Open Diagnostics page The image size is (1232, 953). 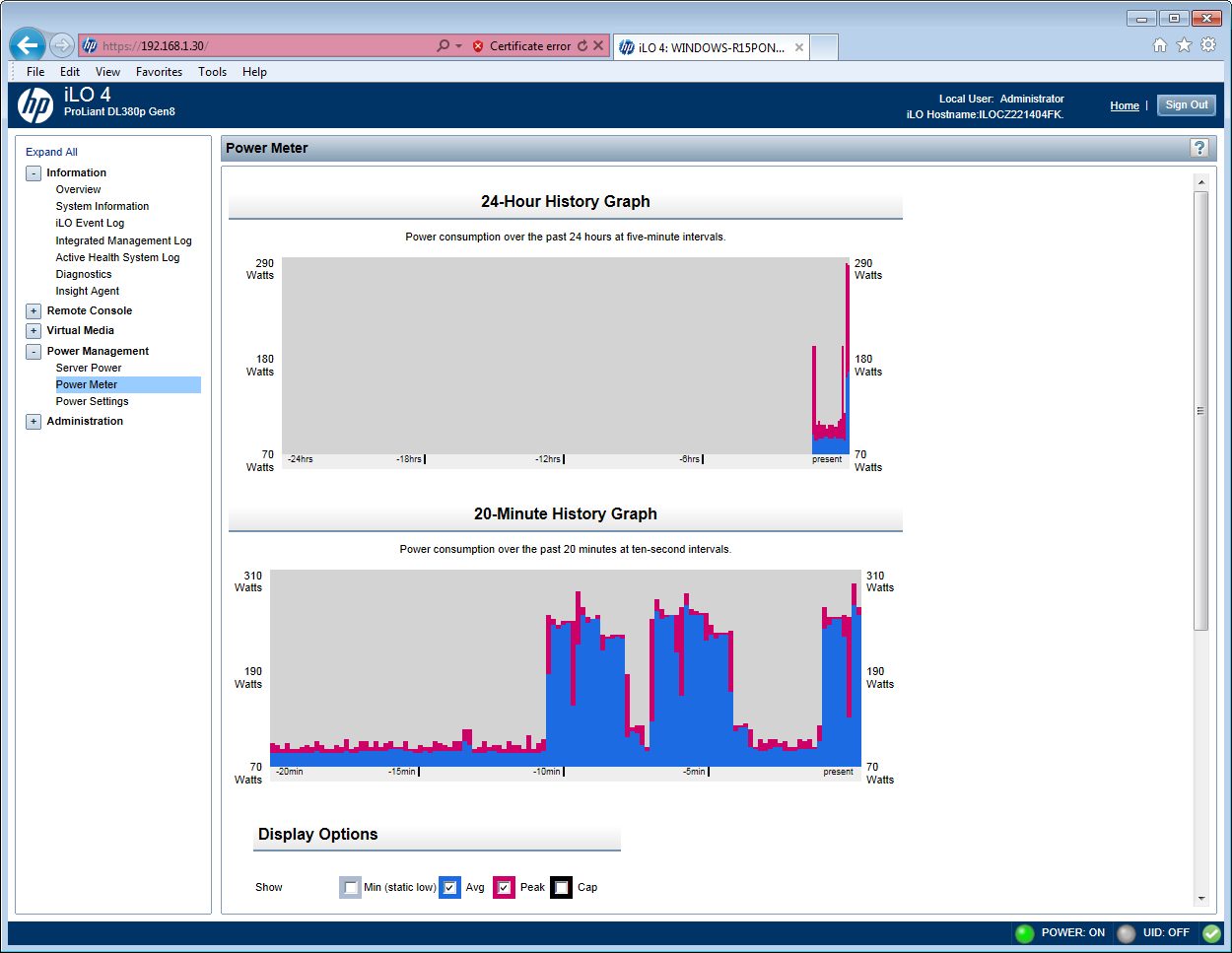(84, 274)
